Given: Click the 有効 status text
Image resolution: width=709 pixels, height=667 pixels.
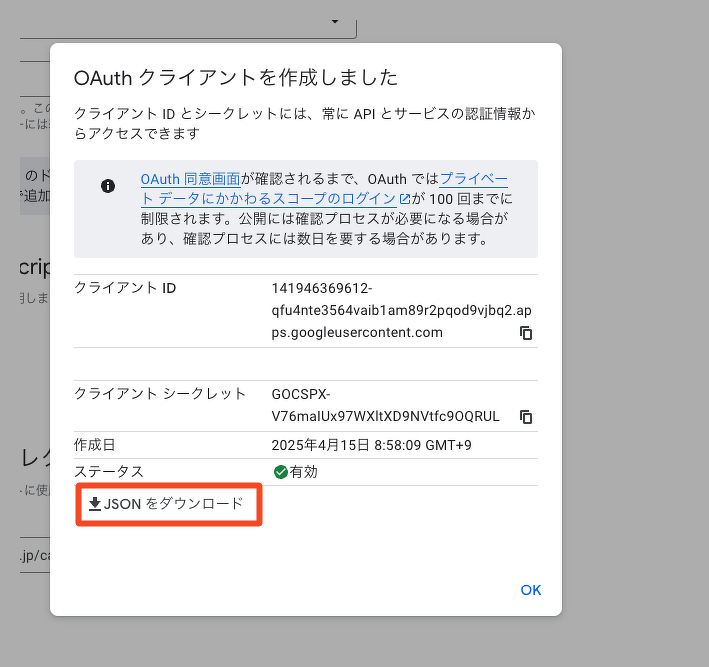Looking at the screenshot, I should pos(303,471).
